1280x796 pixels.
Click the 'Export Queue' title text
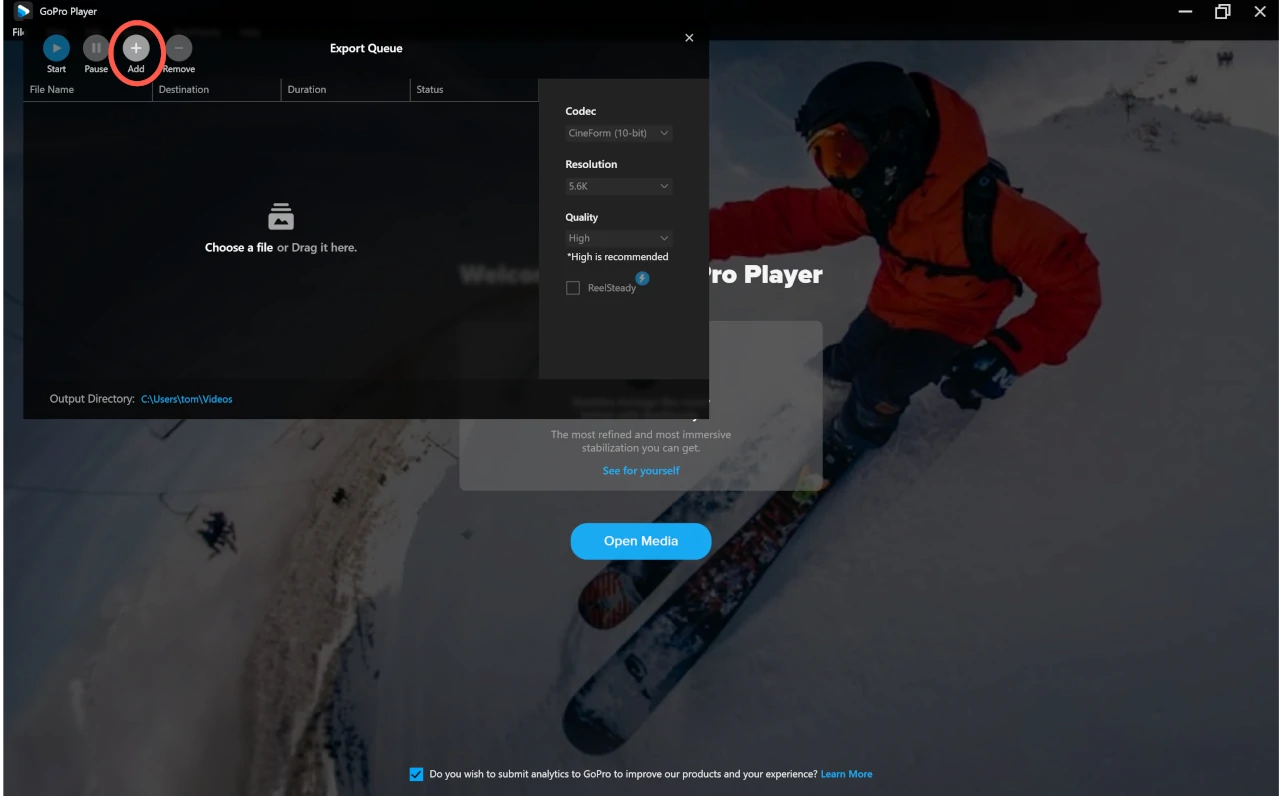[366, 48]
